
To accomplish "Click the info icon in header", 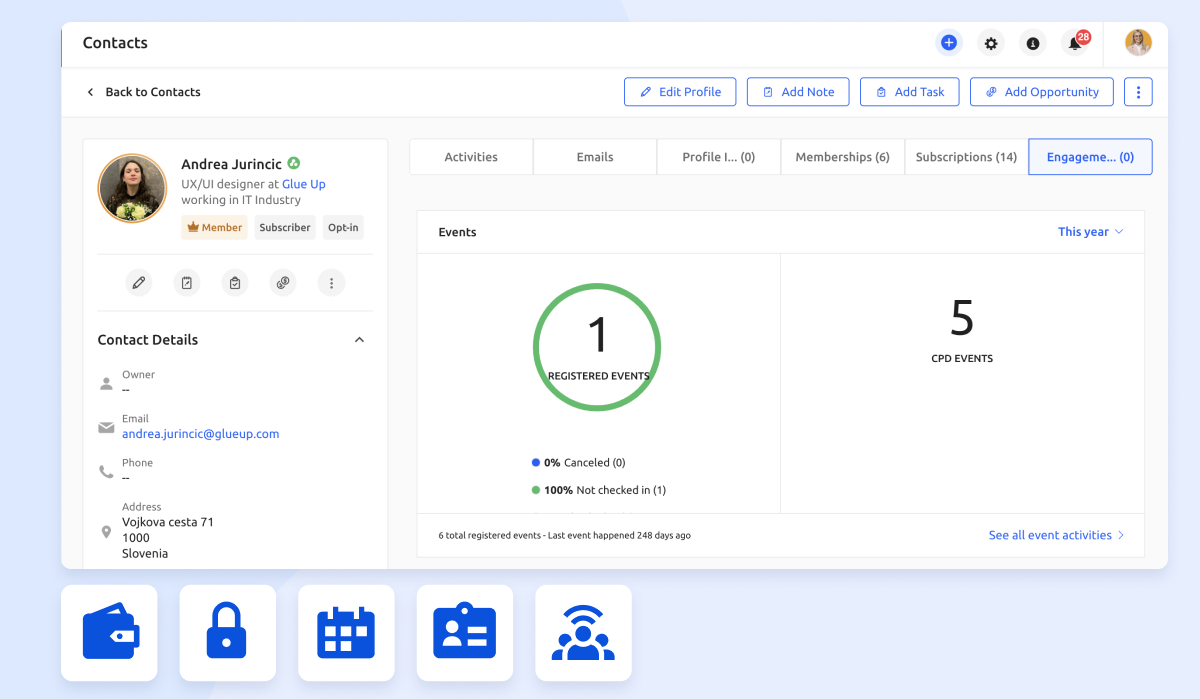I will (x=1033, y=43).
